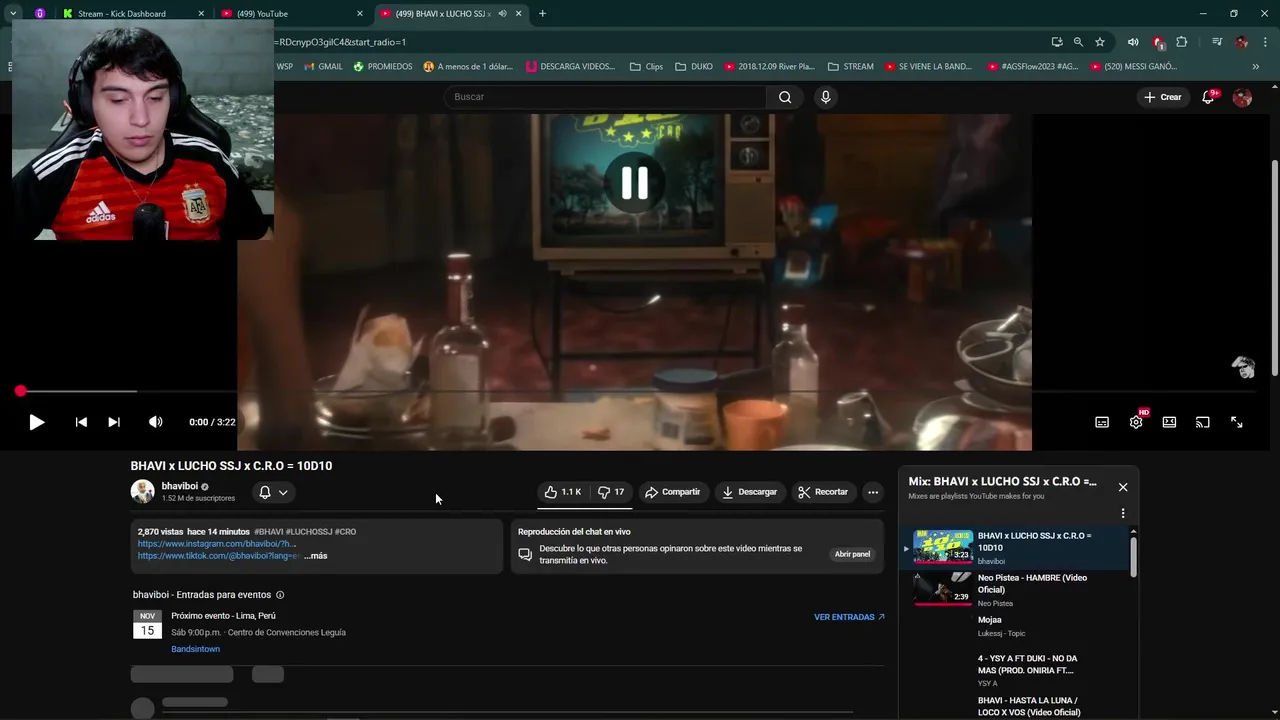1280x720 pixels.
Task: Open the bhaviboi channel name link
Action: point(180,486)
